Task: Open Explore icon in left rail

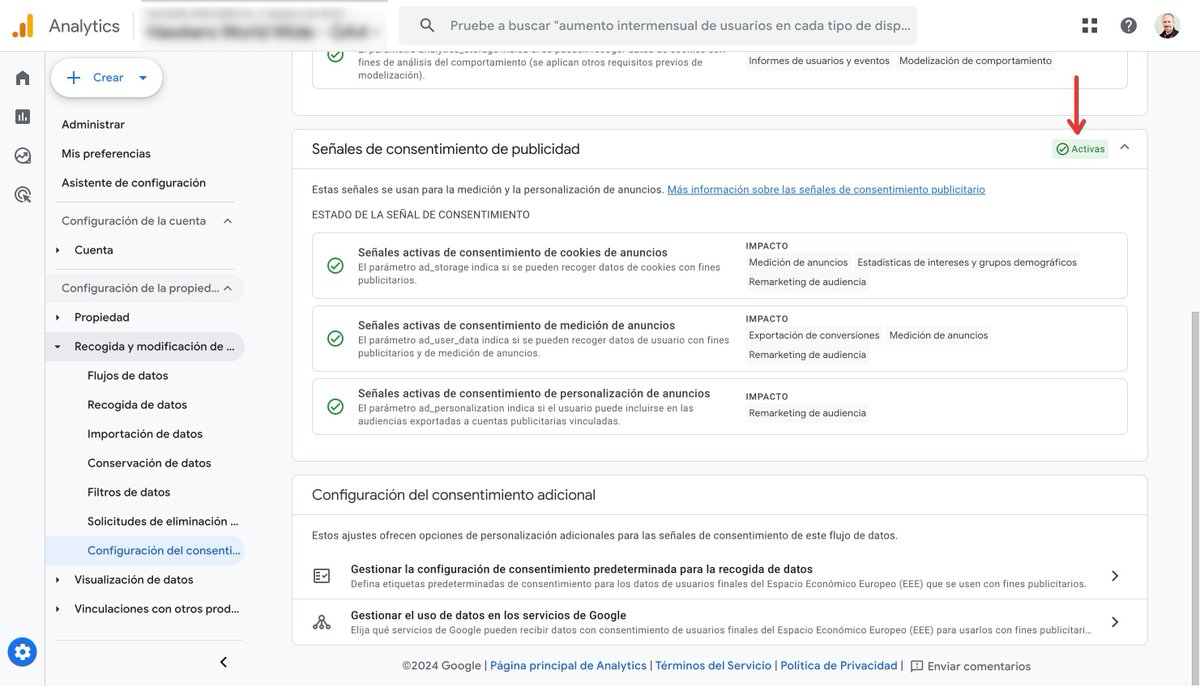Action: [x=22, y=155]
